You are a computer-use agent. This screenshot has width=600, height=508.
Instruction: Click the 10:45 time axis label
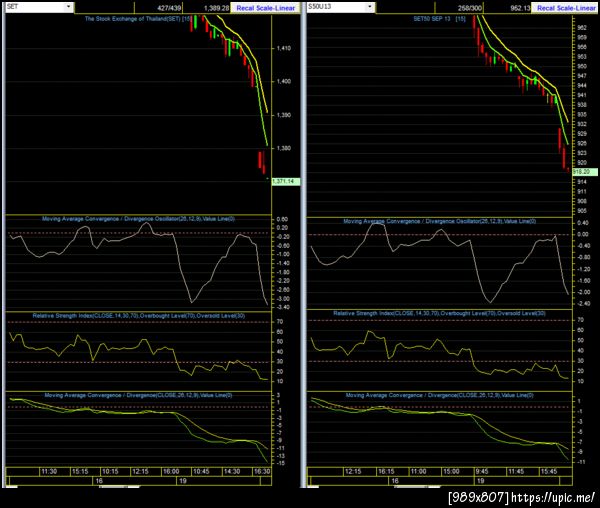201,471
